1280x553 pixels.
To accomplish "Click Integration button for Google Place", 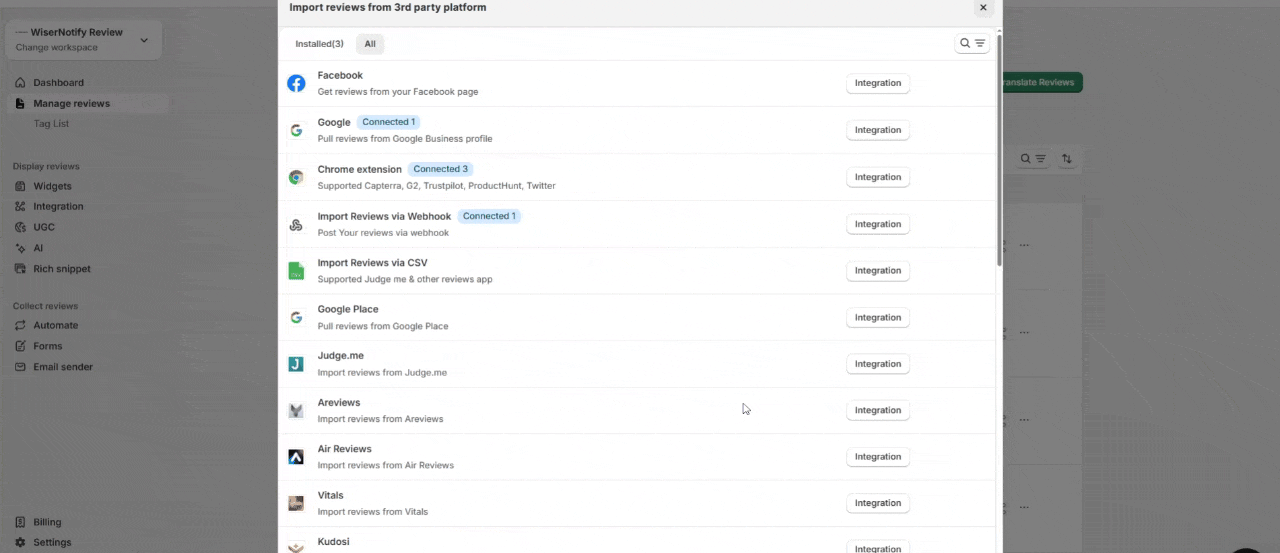I will click(877, 318).
